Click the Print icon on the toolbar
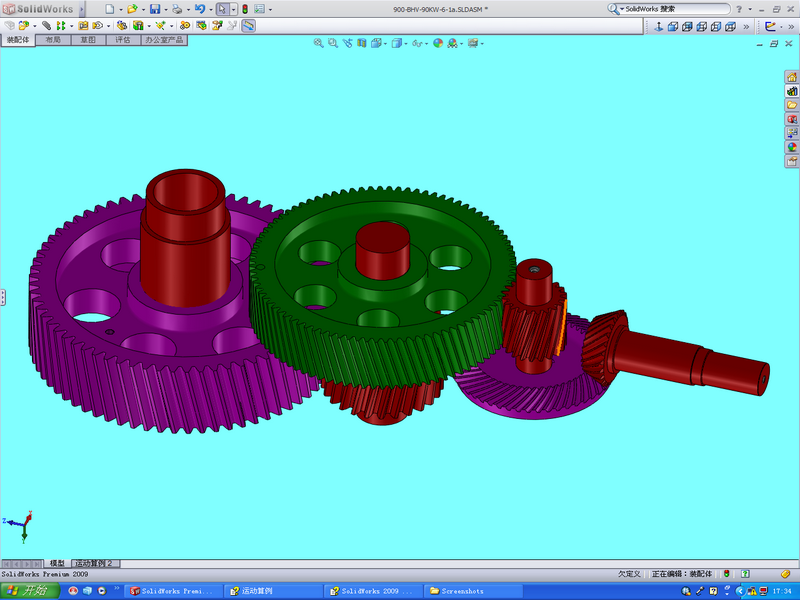The width and height of the screenshot is (800, 600). point(177,9)
